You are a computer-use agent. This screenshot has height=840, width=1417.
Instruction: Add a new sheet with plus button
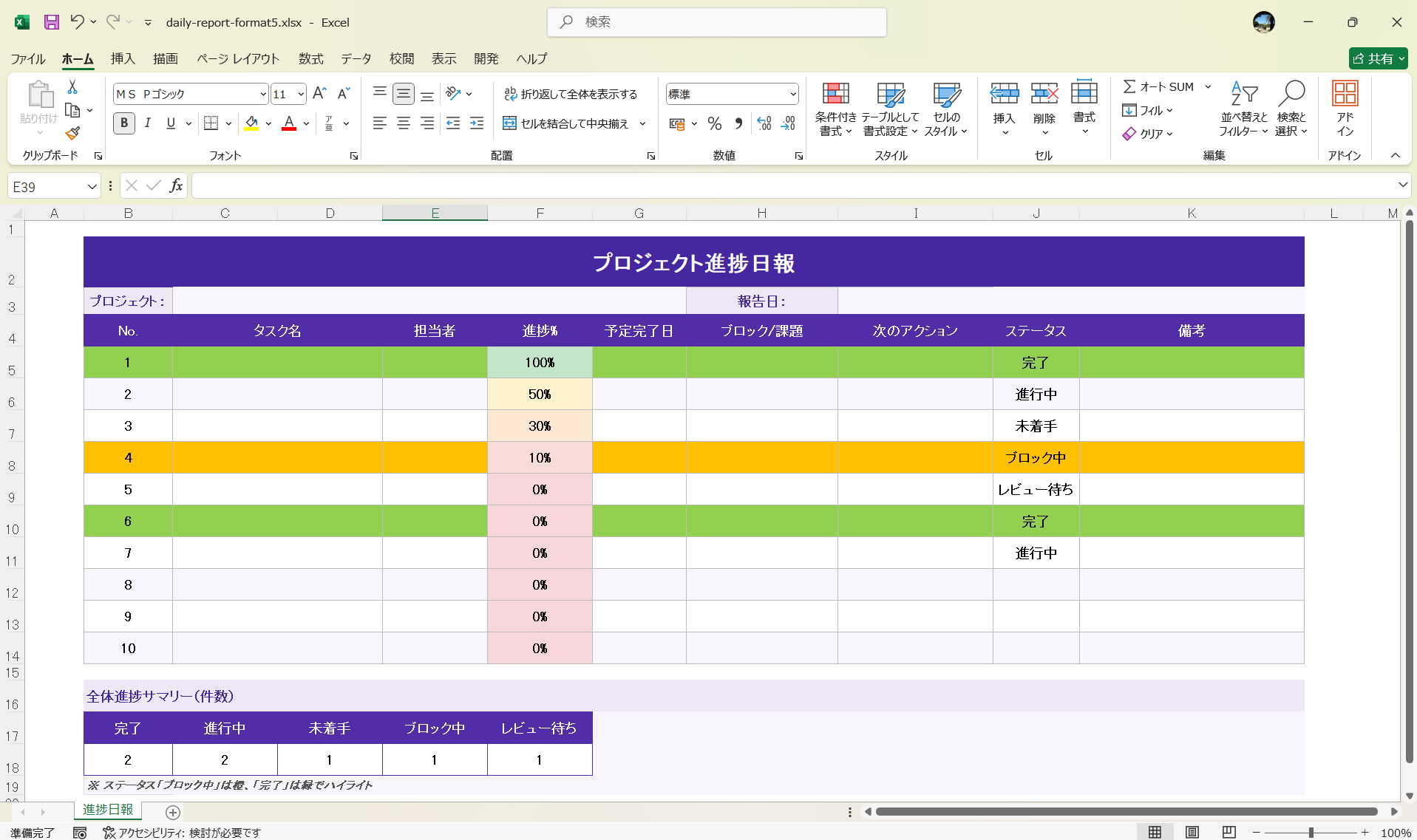coord(173,812)
